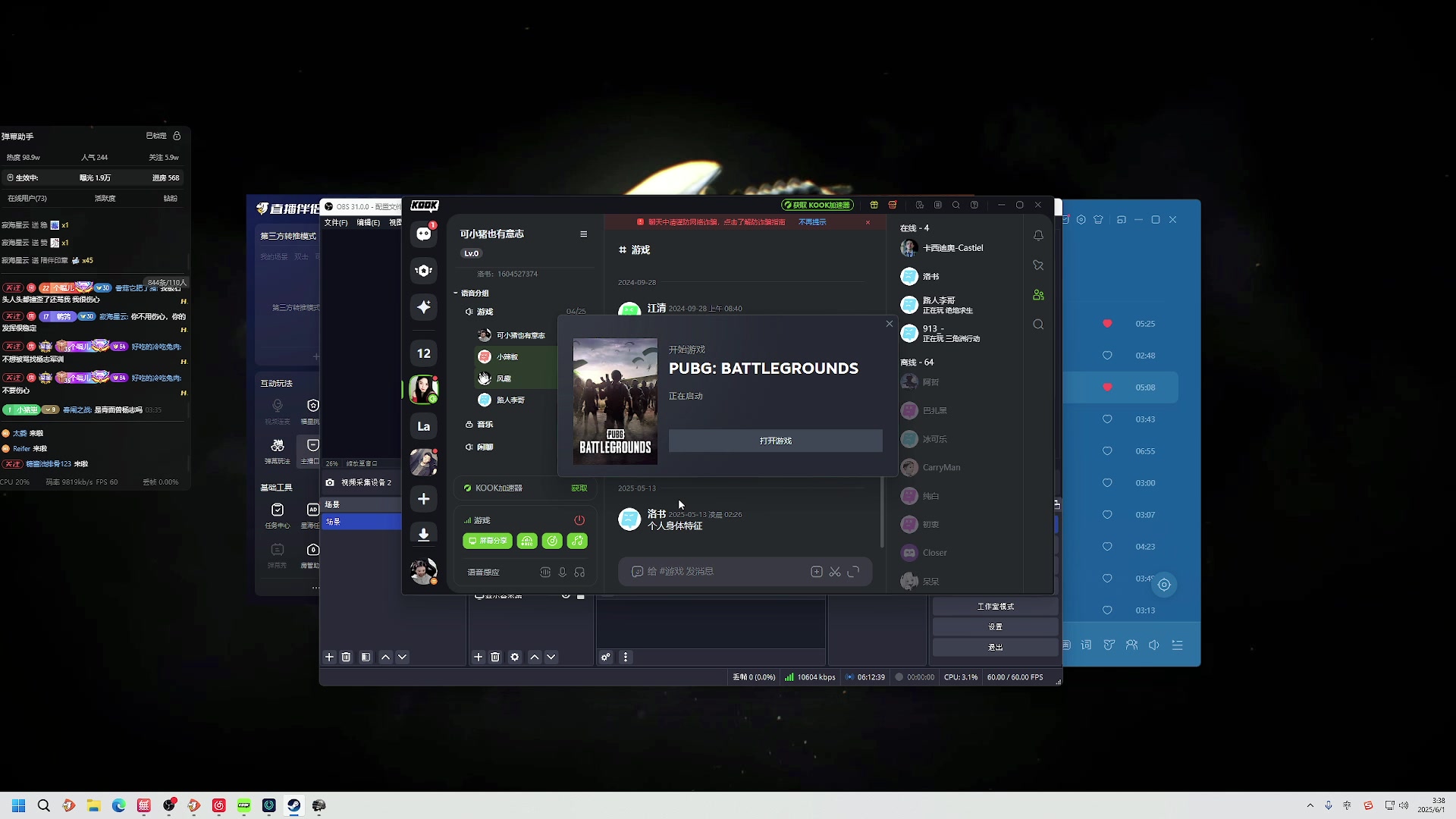The height and width of the screenshot is (819, 1456).
Task: Click the green recording REC button
Action: 527,541
